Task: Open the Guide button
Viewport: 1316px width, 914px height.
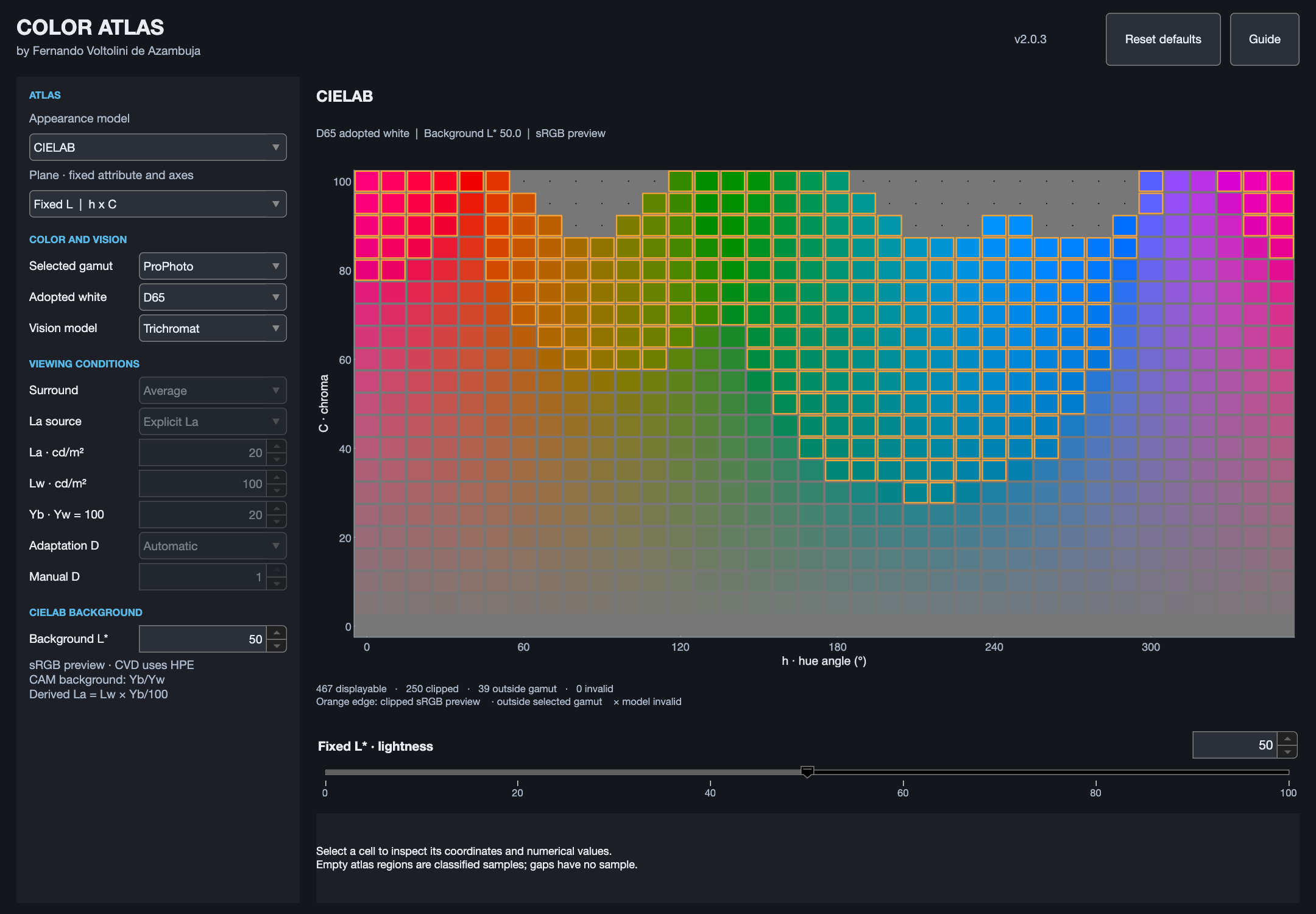Action: 1265,40
